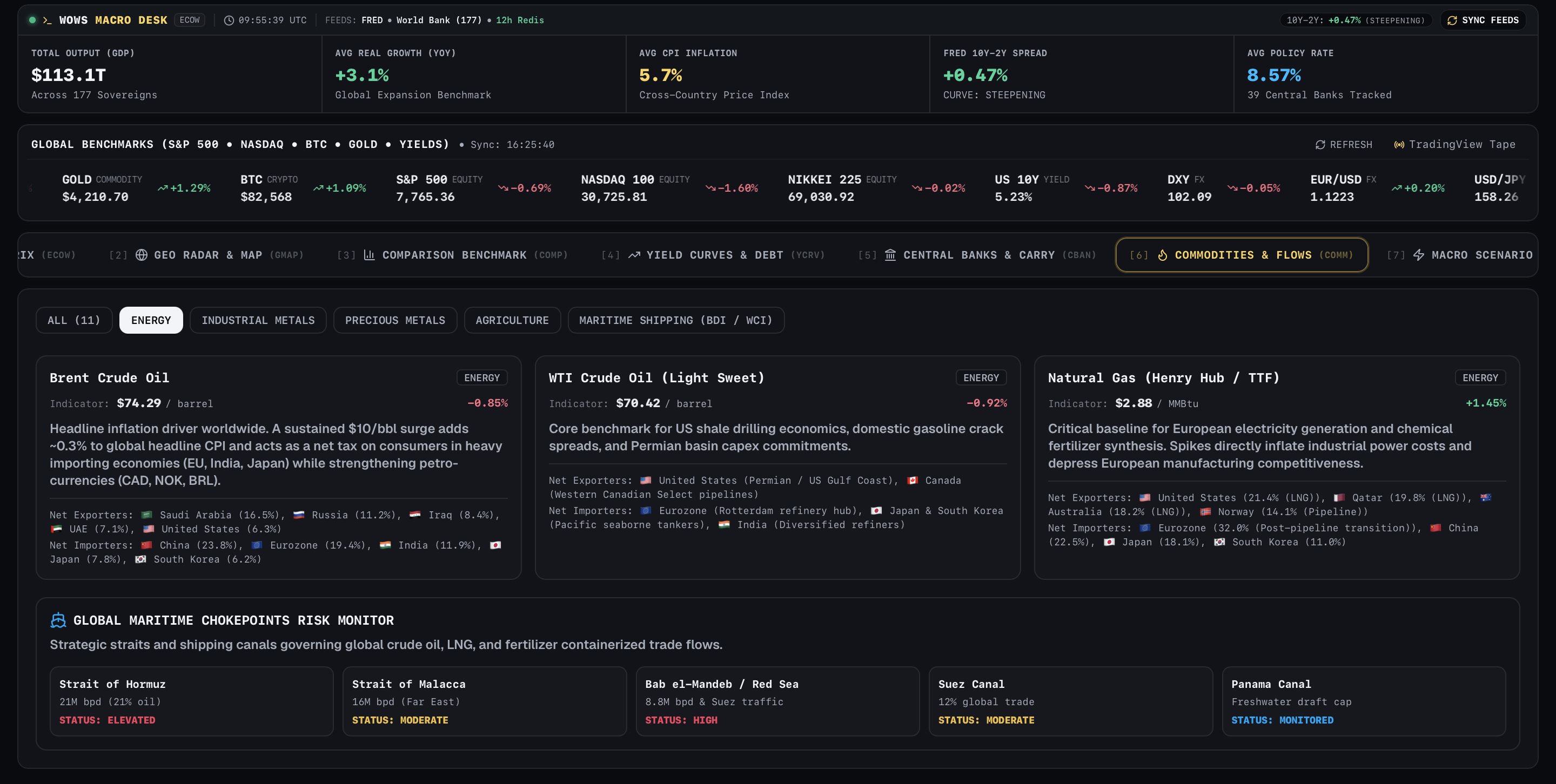Click the green status dot beside WOWS
1556x784 pixels.
pos(32,20)
